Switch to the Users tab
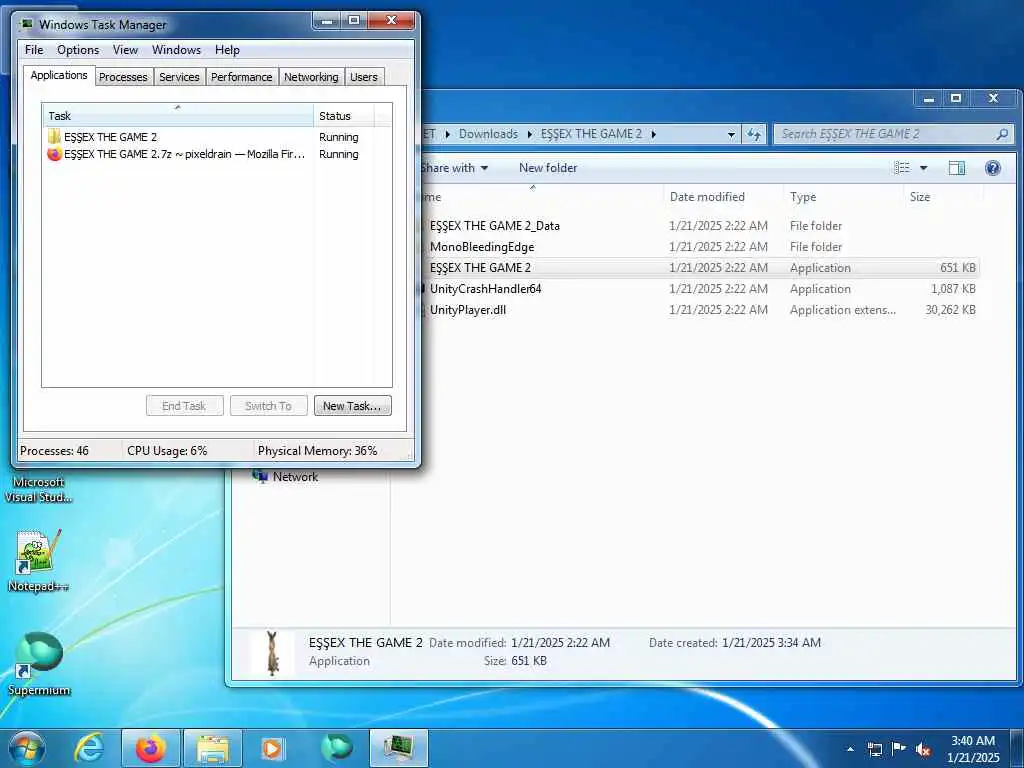 [x=364, y=77]
